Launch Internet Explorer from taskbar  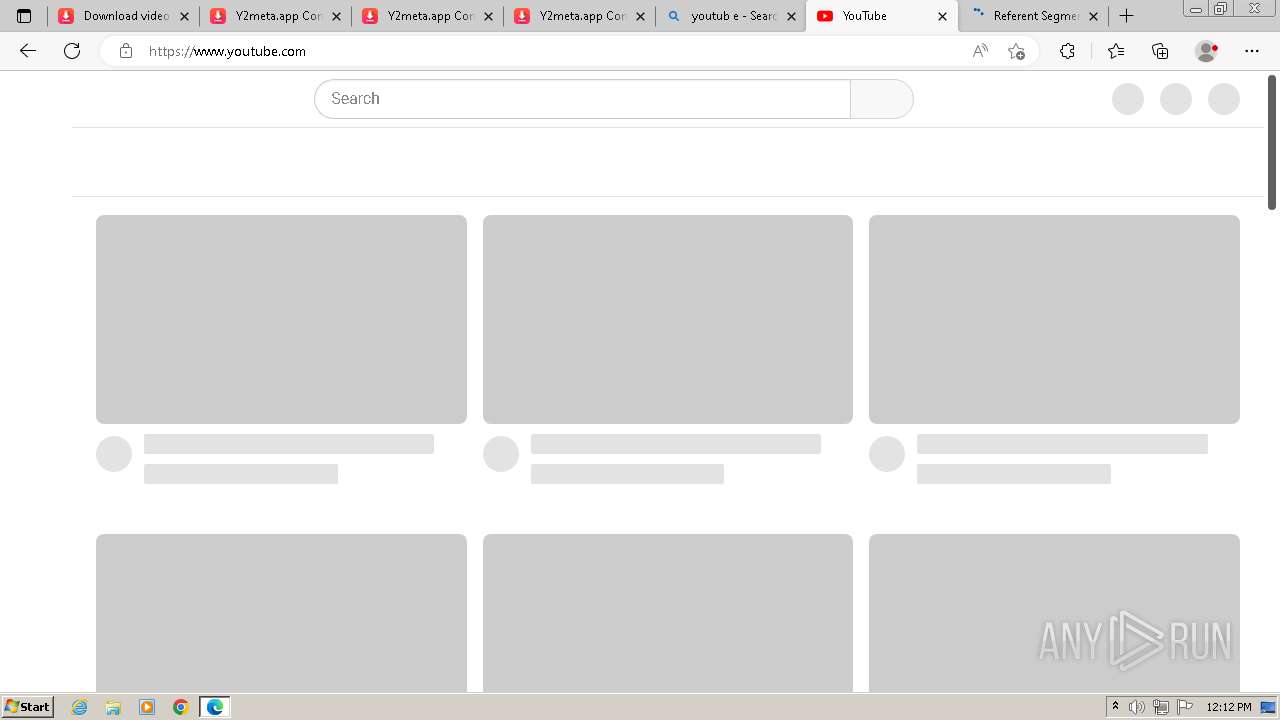coord(79,707)
